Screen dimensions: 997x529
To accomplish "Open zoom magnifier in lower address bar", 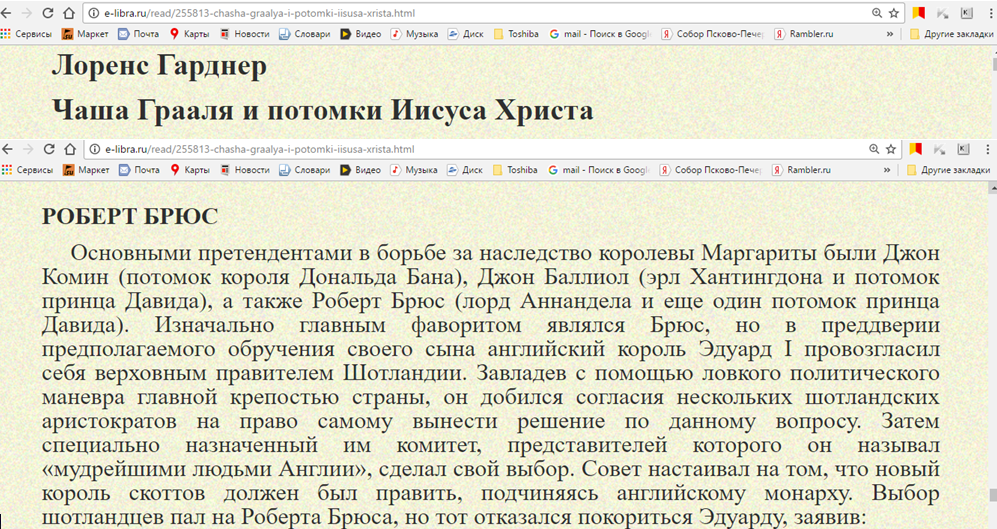I will pos(874,149).
